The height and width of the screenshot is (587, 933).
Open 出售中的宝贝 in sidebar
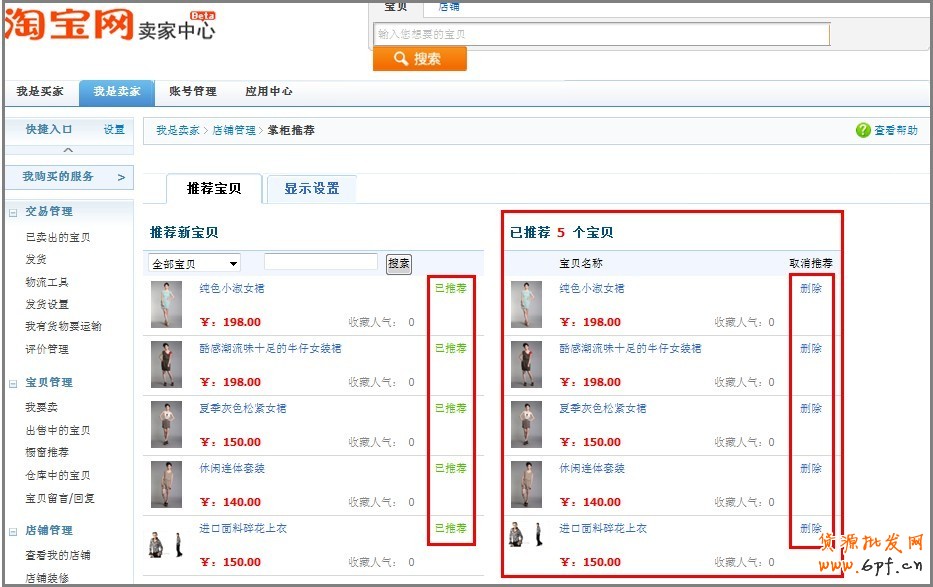(x=58, y=430)
